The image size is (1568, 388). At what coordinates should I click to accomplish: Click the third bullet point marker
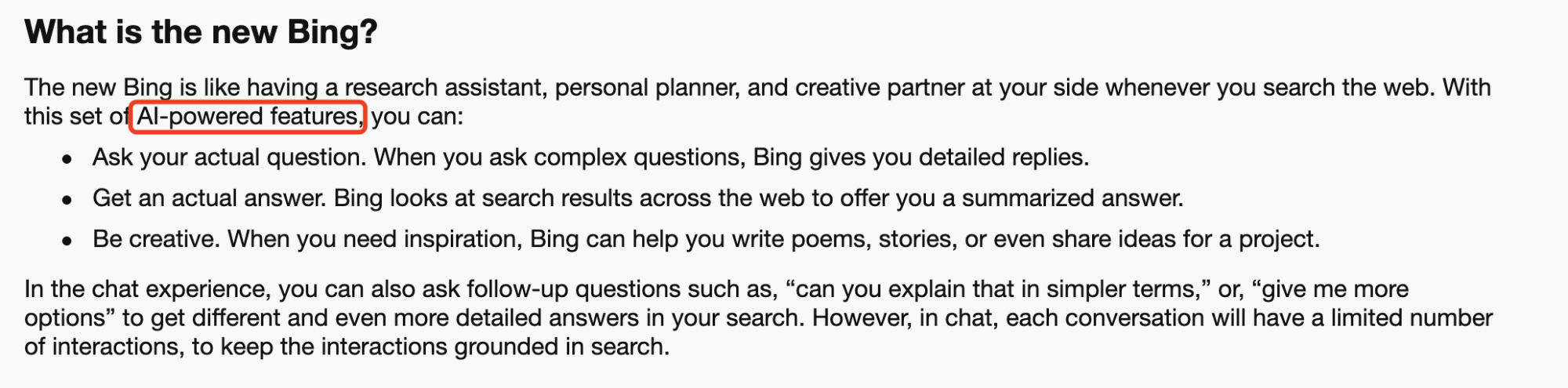[x=67, y=241]
